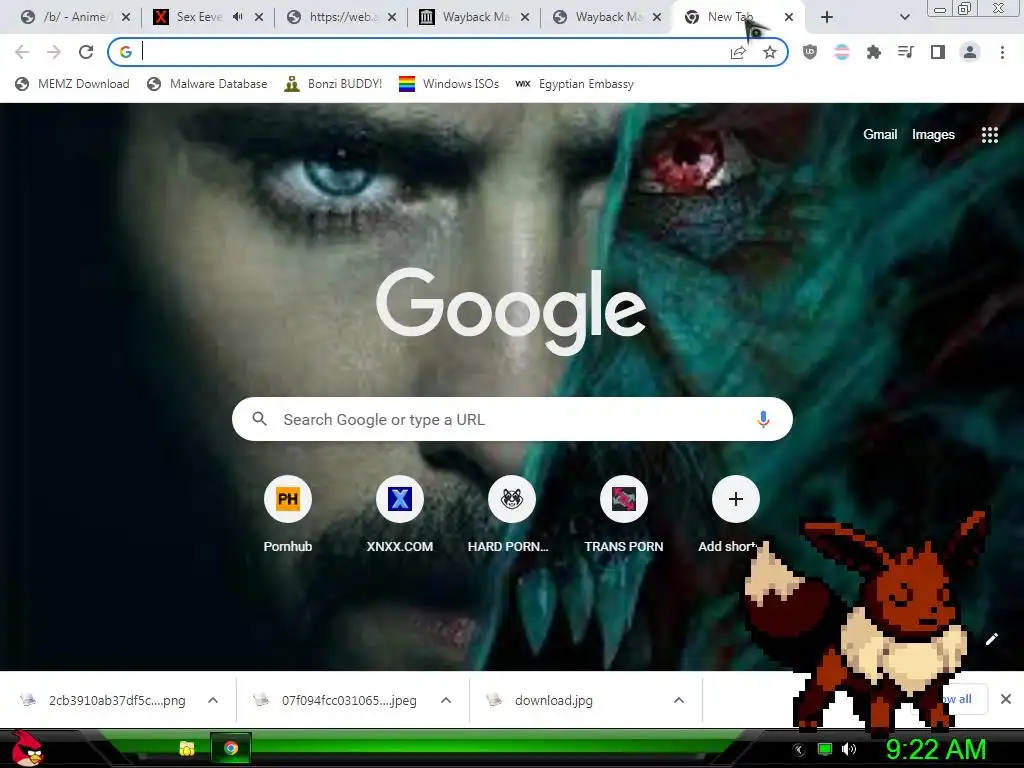
Task: Open the green monitor tray icon
Action: (x=825, y=749)
